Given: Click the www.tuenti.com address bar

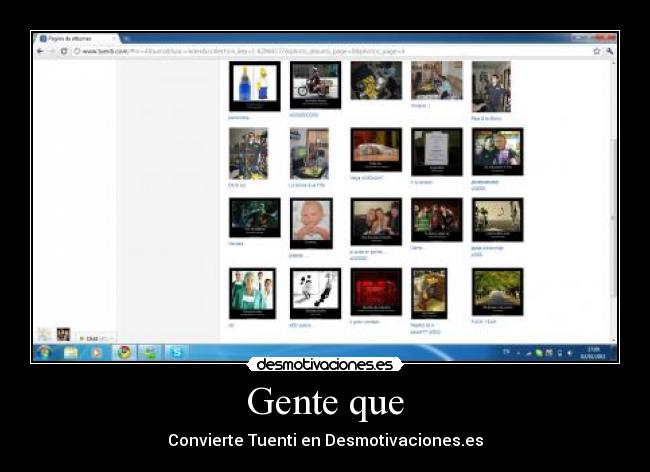Looking at the screenshot, I should click(332, 51).
